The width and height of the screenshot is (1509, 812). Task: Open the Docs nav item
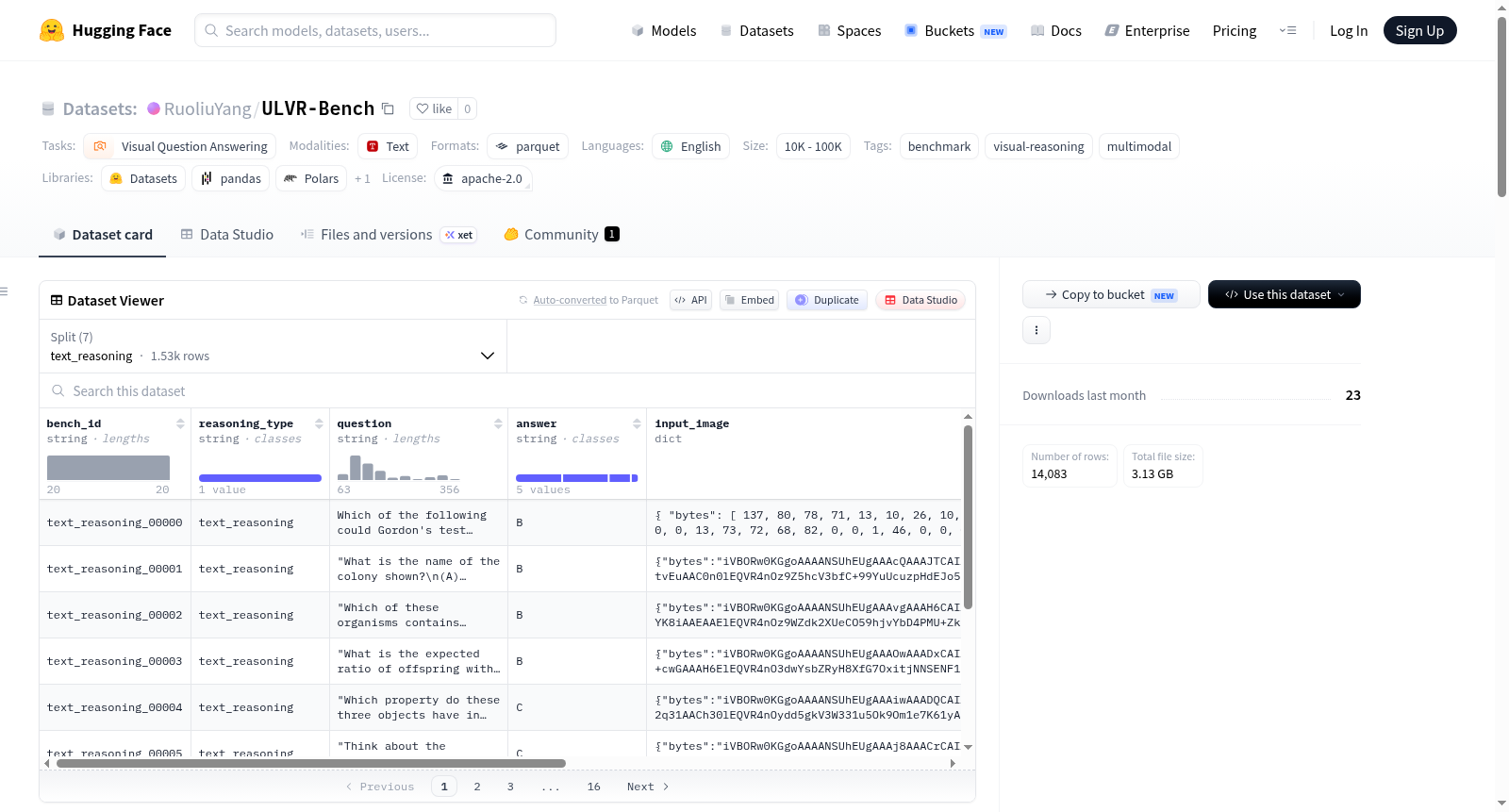coord(1055,30)
